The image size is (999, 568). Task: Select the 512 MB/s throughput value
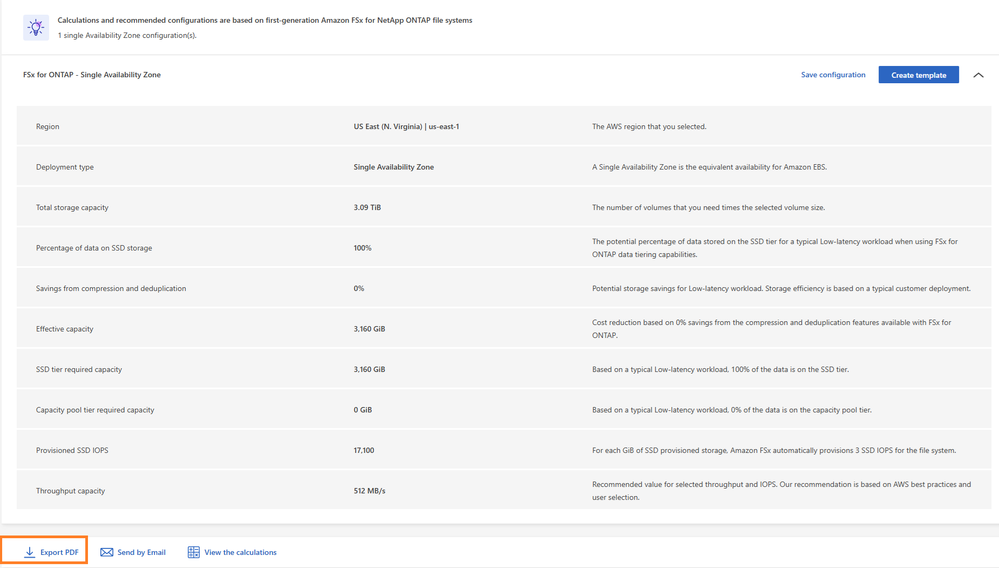[x=369, y=491]
